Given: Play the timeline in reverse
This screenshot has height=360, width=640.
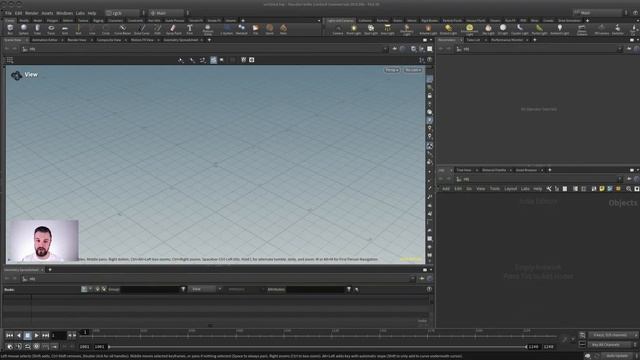Looking at the screenshot, I should click(x=19, y=336).
